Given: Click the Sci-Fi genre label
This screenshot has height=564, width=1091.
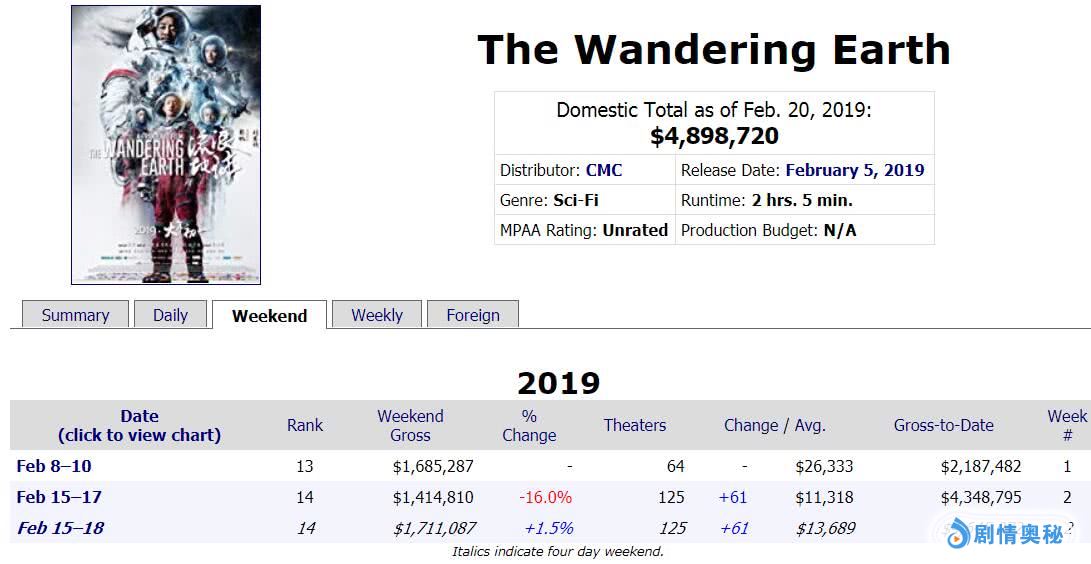Looking at the screenshot, I should pos(576,200).
